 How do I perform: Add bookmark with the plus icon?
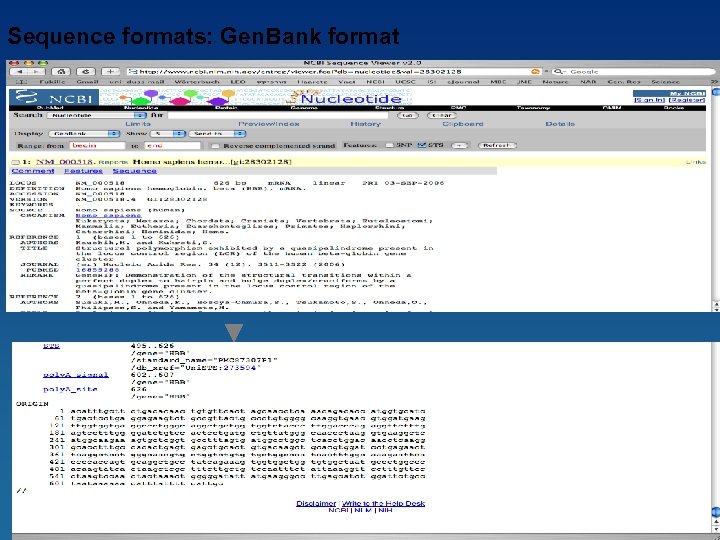[x=110, y=72]
